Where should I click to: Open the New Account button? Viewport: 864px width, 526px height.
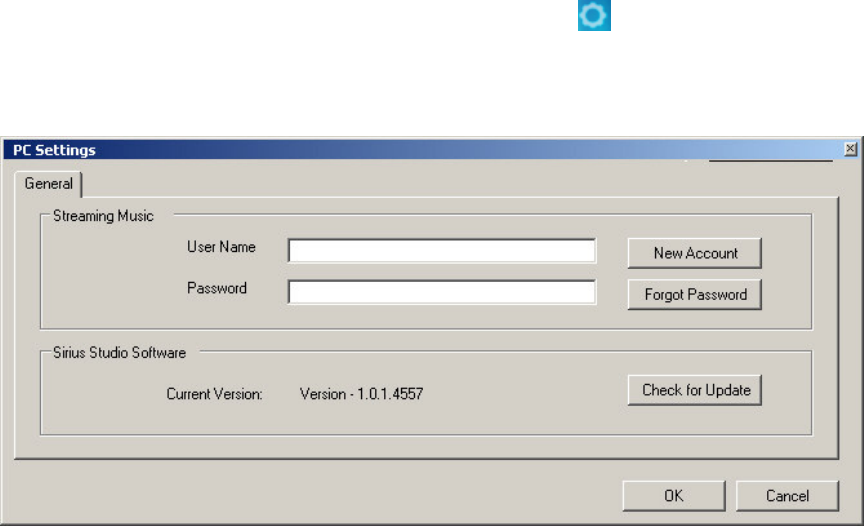[695, 253]
